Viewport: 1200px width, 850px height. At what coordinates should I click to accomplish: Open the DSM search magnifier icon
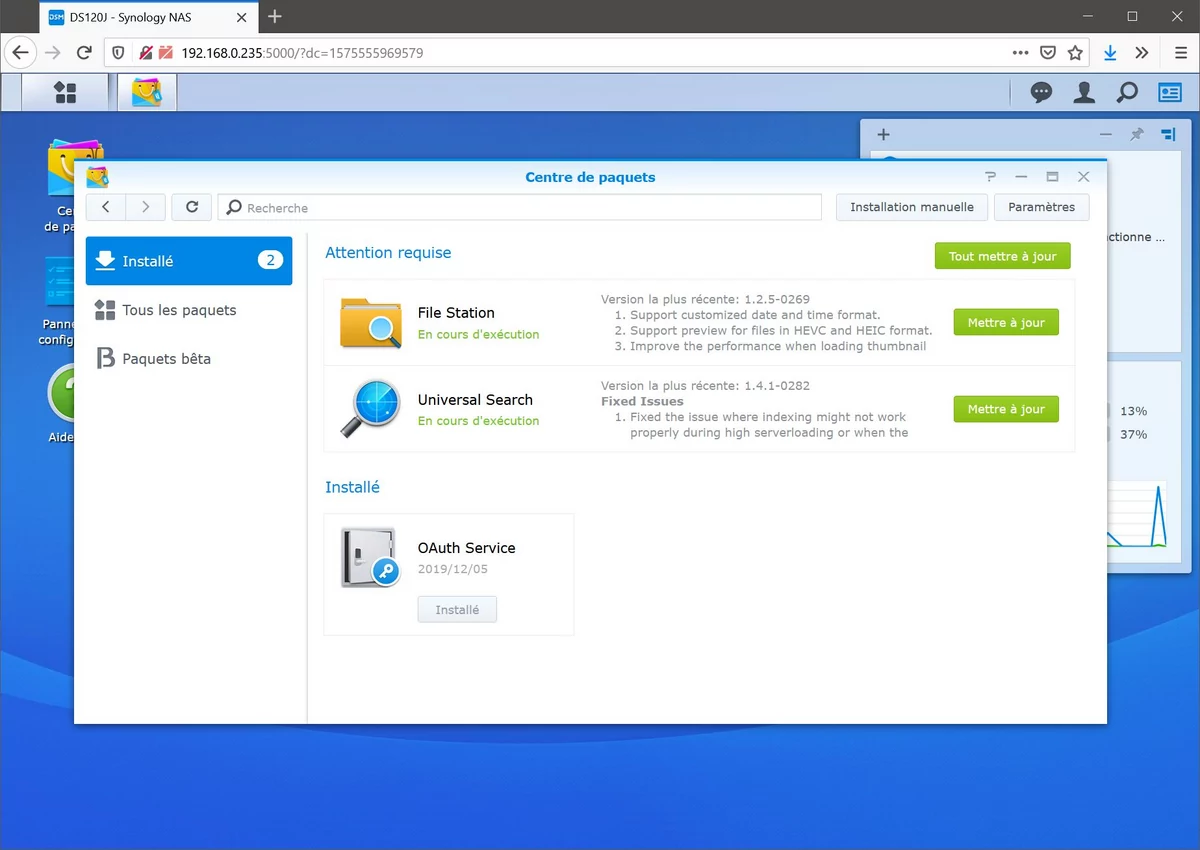[x=1127, y=93]
